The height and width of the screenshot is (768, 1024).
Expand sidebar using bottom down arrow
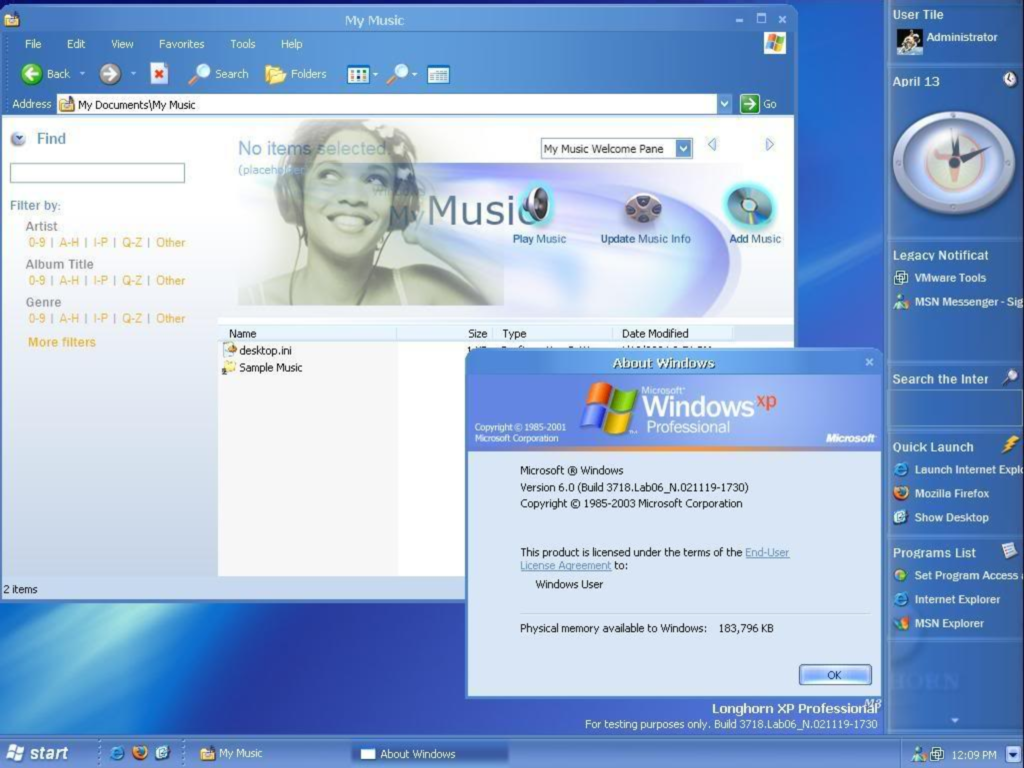click(x=955, y=720)
